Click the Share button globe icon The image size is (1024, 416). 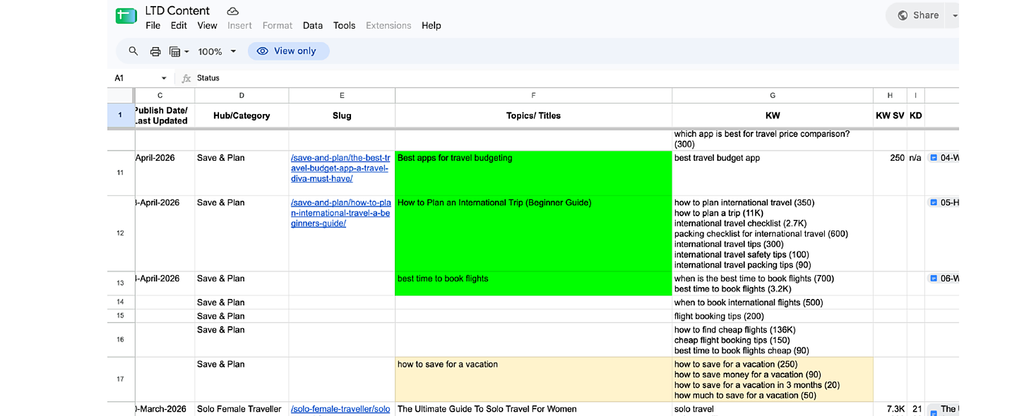(903, 15)
